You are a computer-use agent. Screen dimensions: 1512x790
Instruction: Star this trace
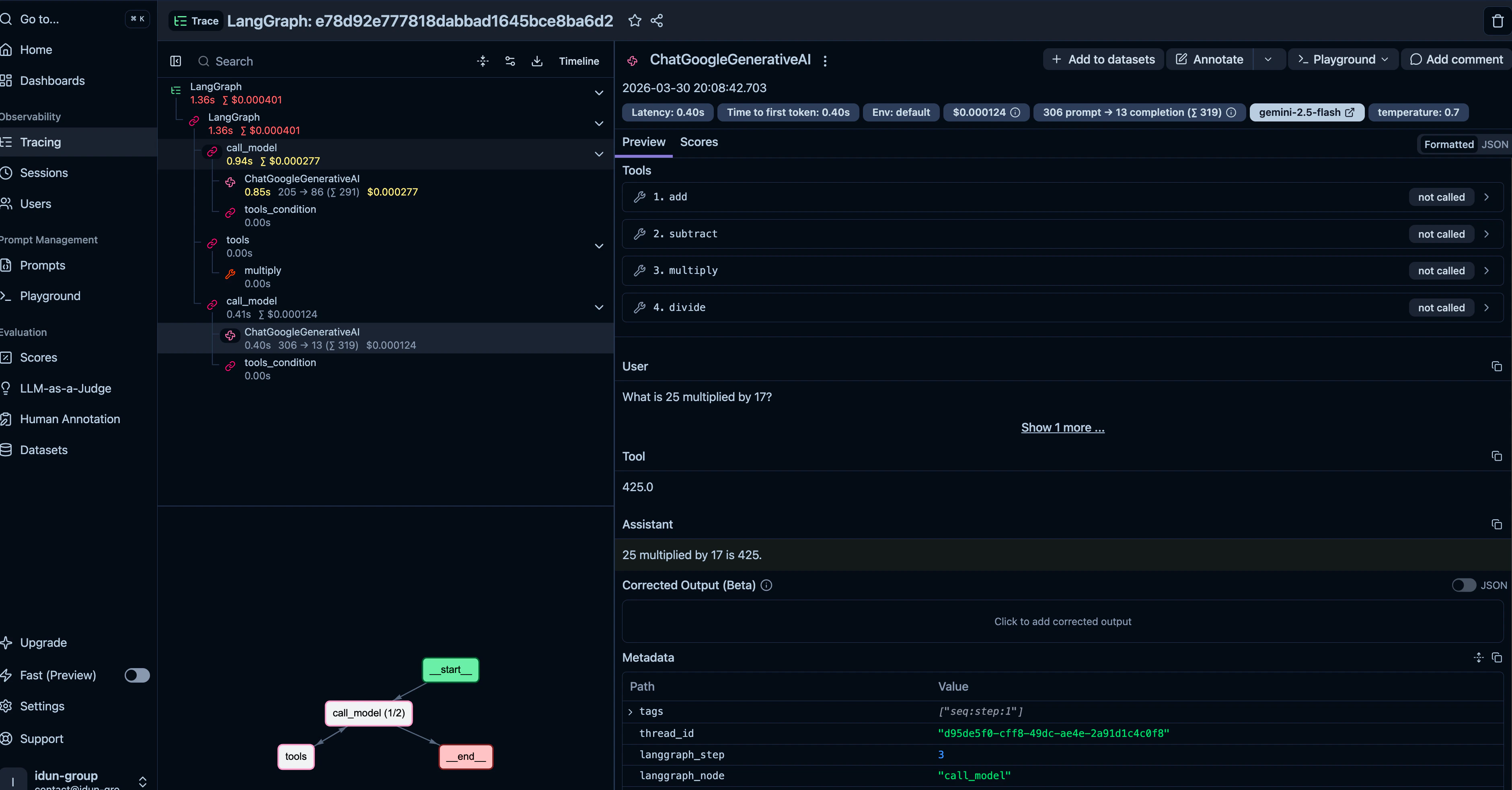635,21
